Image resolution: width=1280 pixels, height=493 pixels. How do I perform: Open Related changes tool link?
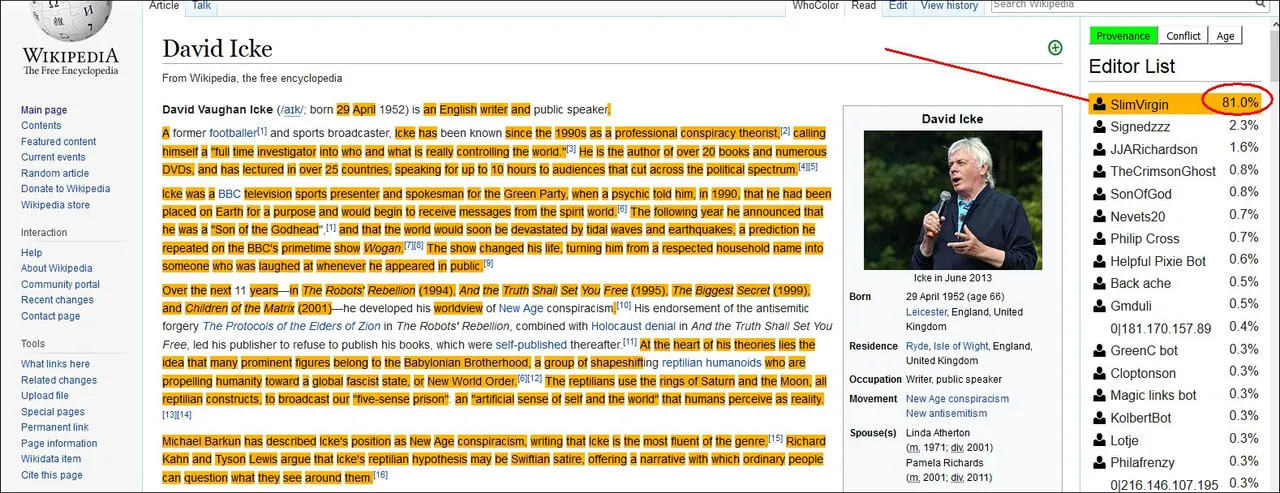(x=59, y=380)
